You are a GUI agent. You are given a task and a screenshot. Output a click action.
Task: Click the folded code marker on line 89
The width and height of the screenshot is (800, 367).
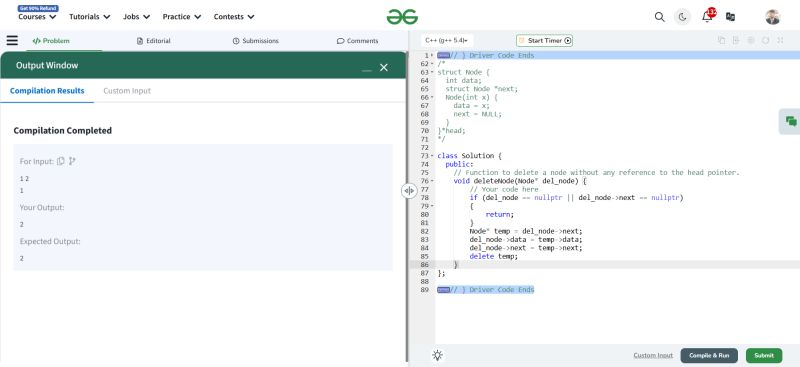(443, 290)
